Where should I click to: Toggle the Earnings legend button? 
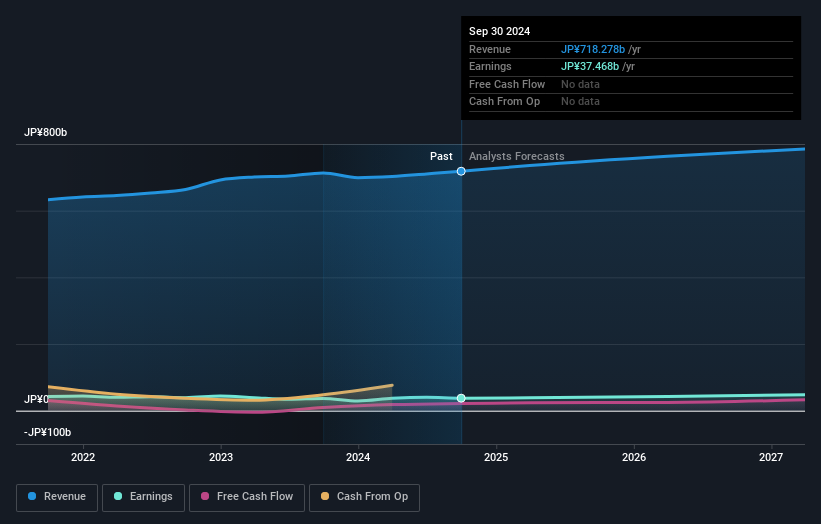pos(143,497)
